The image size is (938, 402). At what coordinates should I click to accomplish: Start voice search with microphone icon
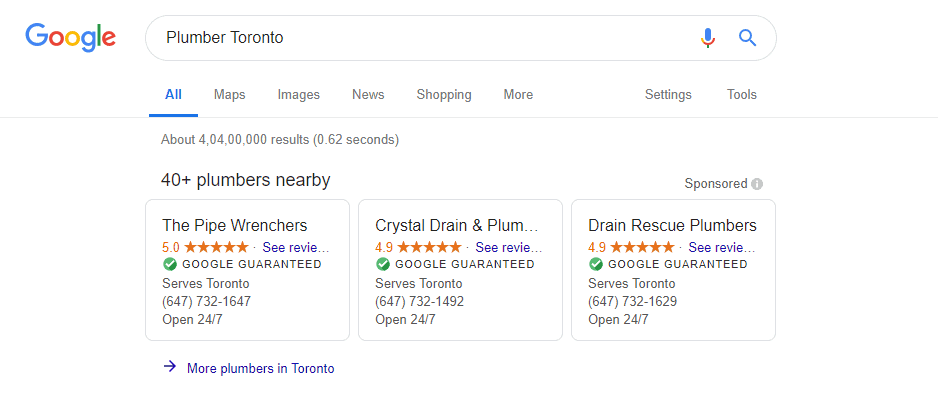tap(708, 38)
